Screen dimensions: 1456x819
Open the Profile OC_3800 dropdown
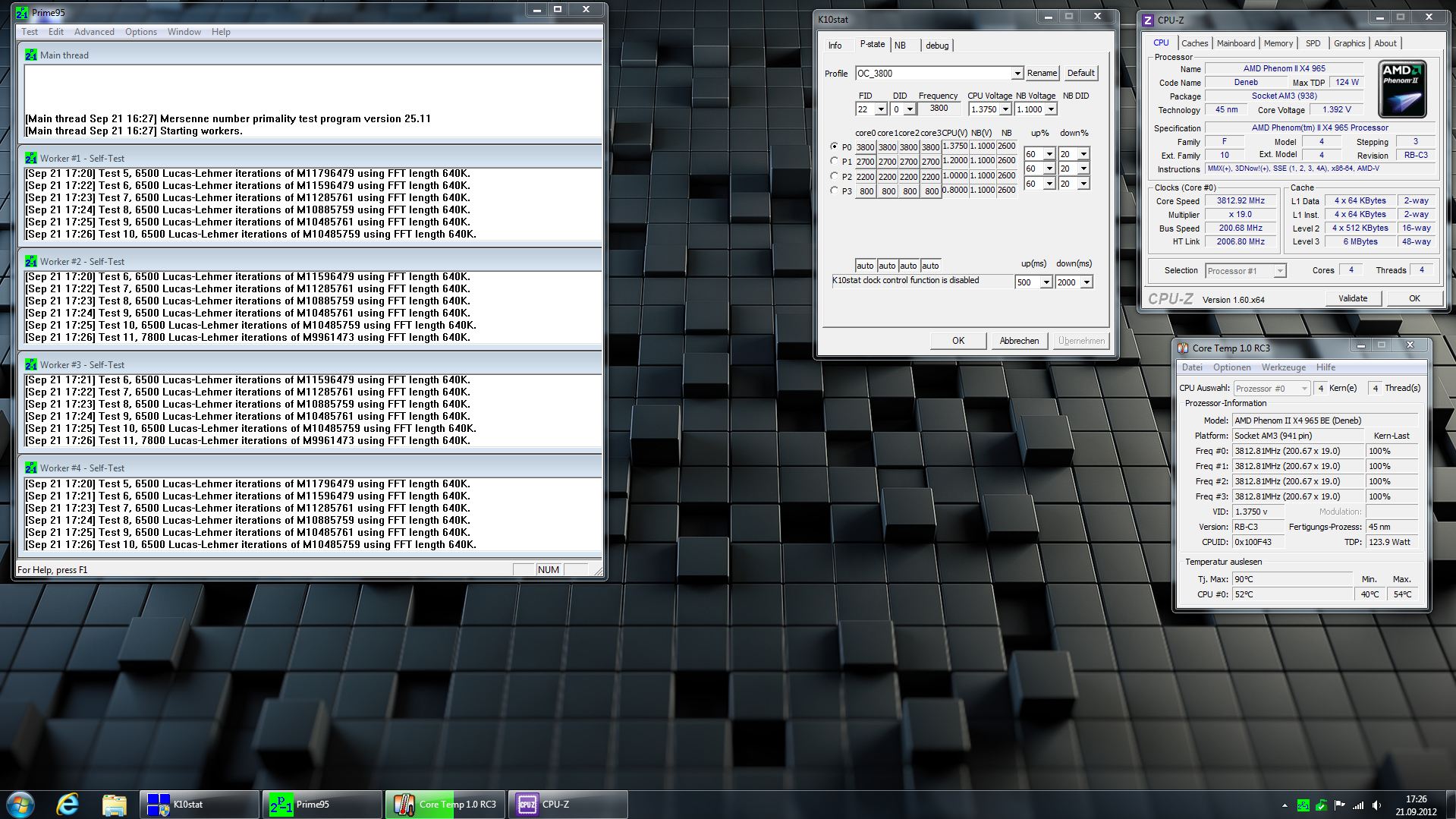click(1017, 74)
